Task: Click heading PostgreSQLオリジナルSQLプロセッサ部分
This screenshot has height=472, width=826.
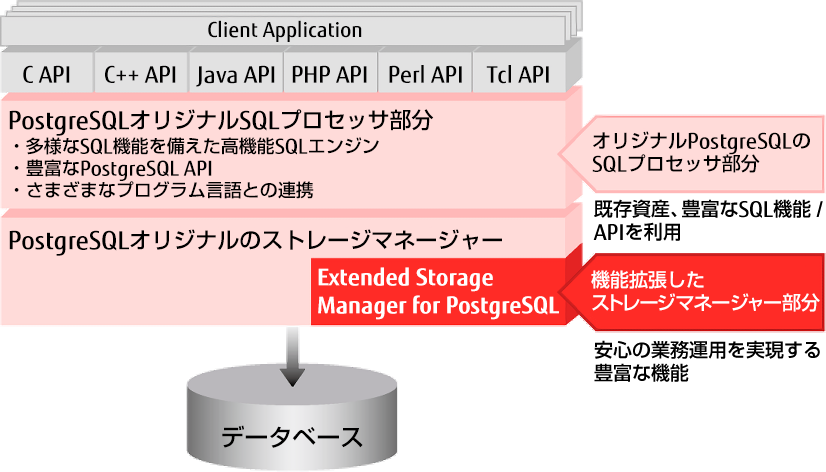Action: [x=221, y=120]
